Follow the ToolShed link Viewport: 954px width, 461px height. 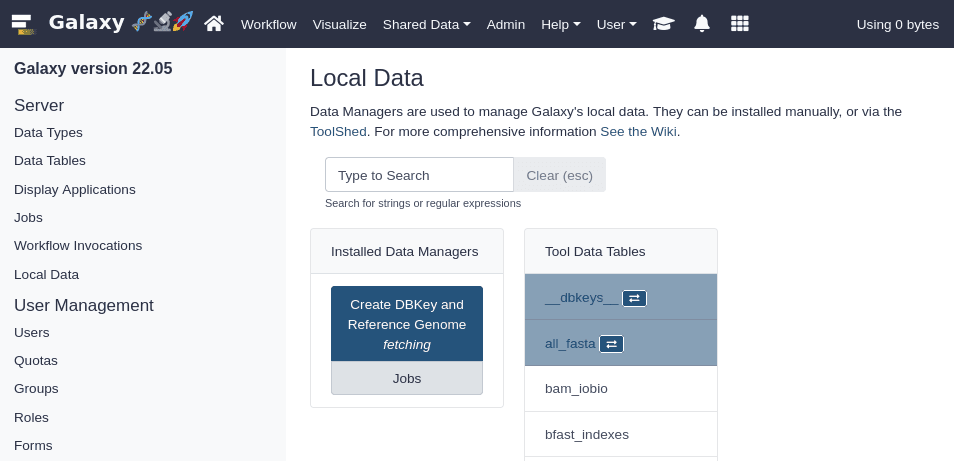pos(338,131)
